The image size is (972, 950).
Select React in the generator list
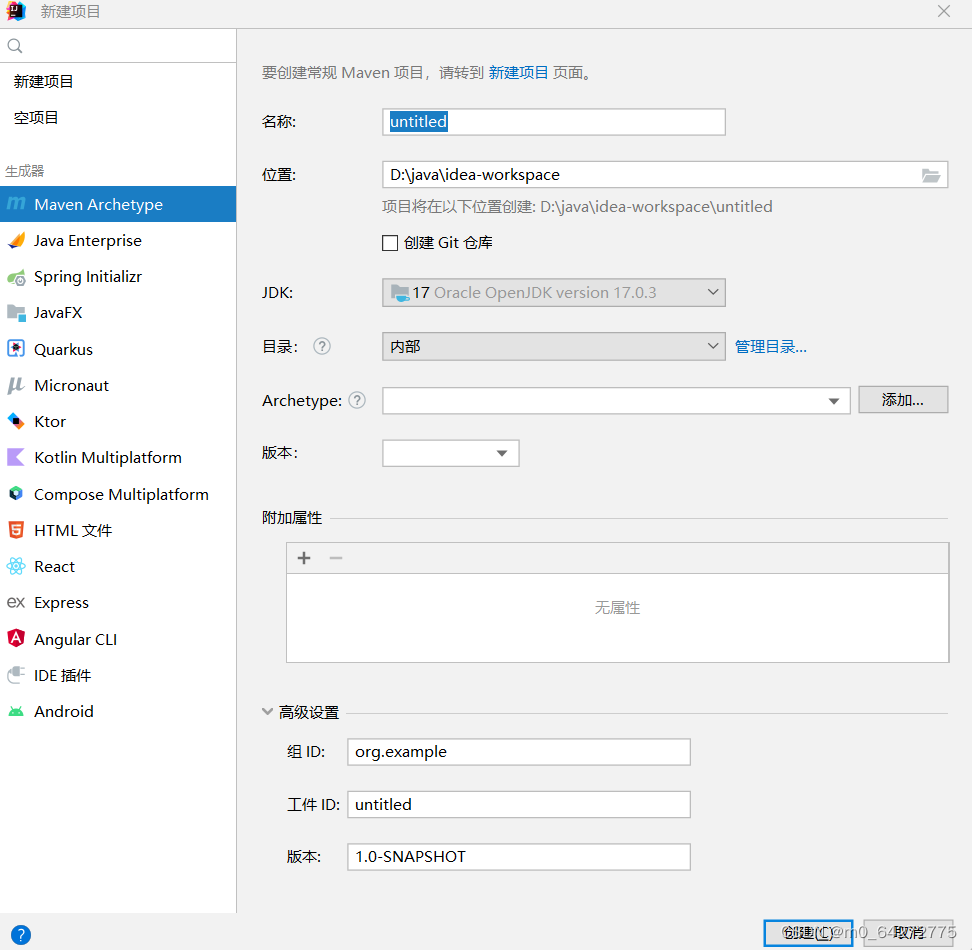tap(118, 566)
